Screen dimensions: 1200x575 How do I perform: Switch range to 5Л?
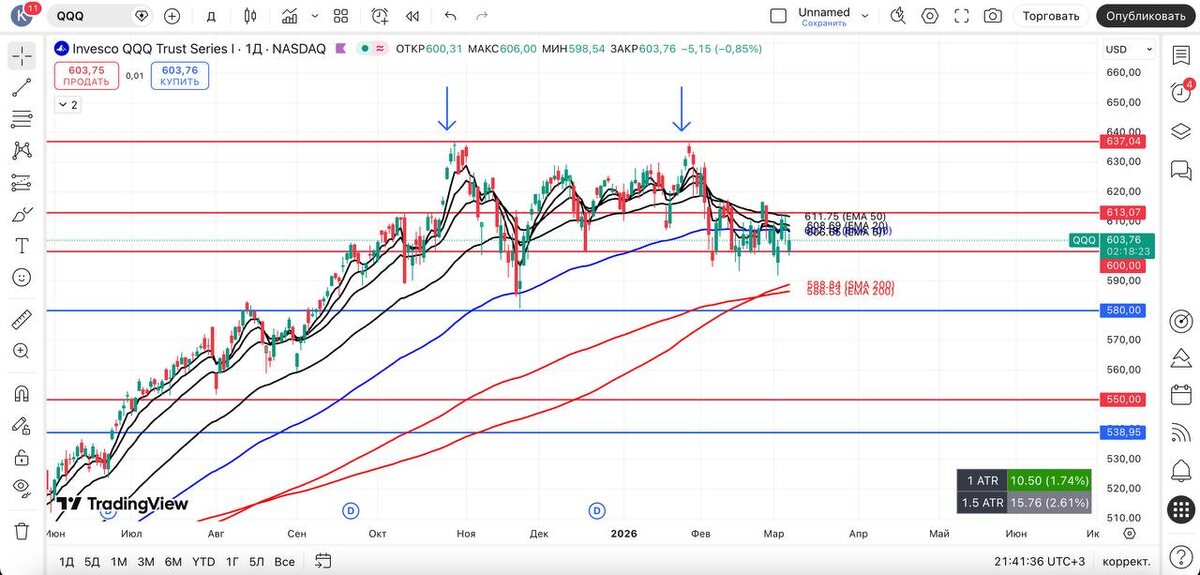(x=257, y=561)
